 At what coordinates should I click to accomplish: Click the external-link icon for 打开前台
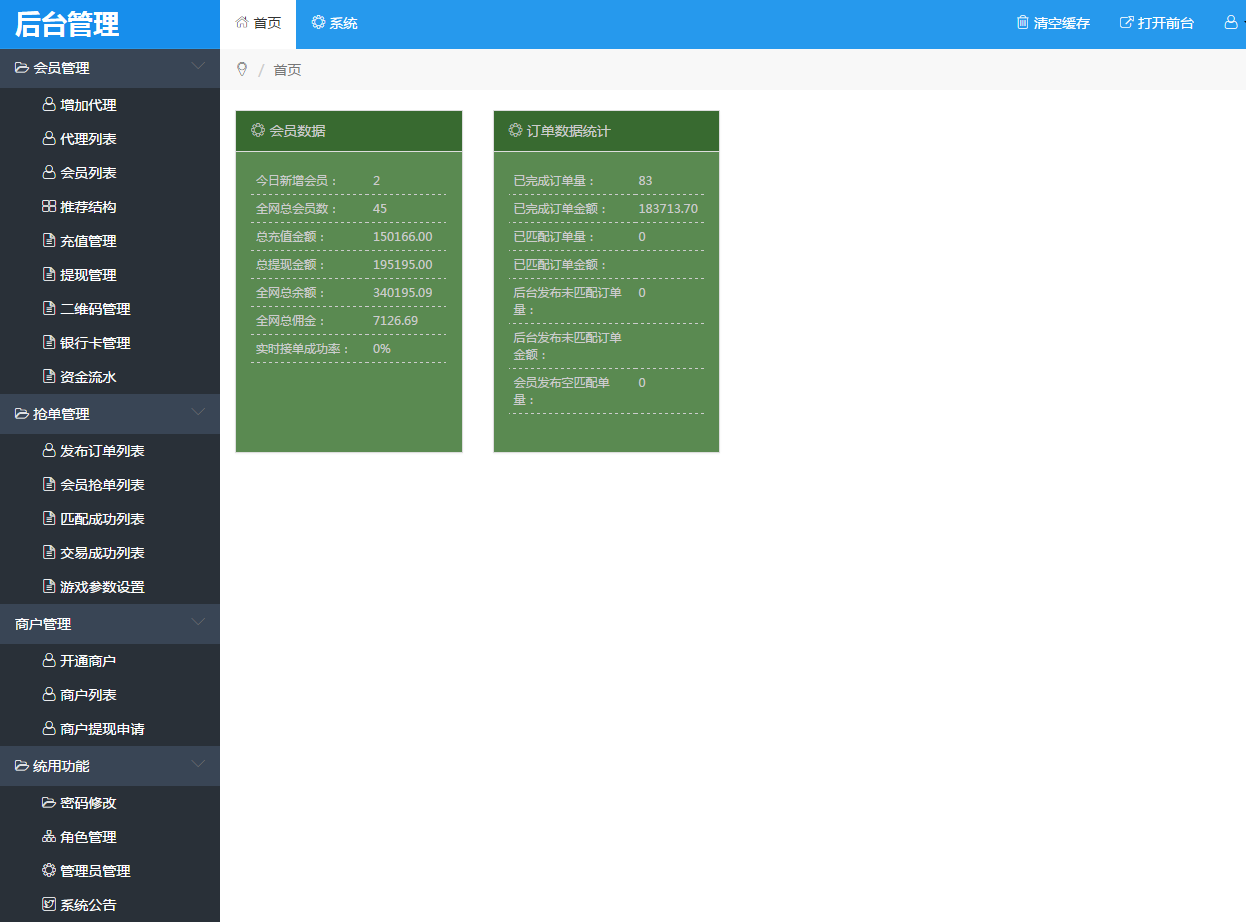[x=1126, y=23]
